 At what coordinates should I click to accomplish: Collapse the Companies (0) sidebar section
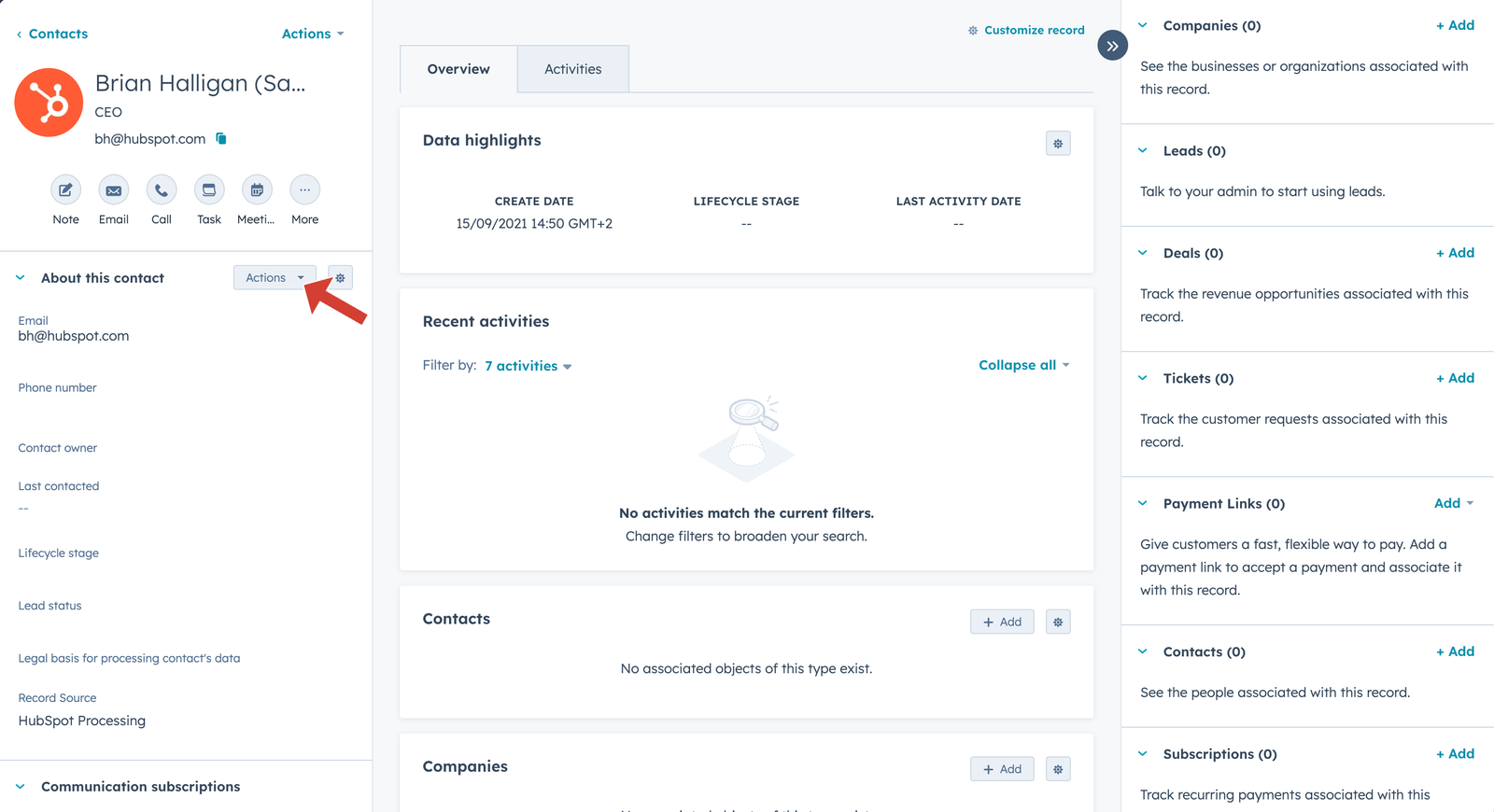(x=1143, y=25)
